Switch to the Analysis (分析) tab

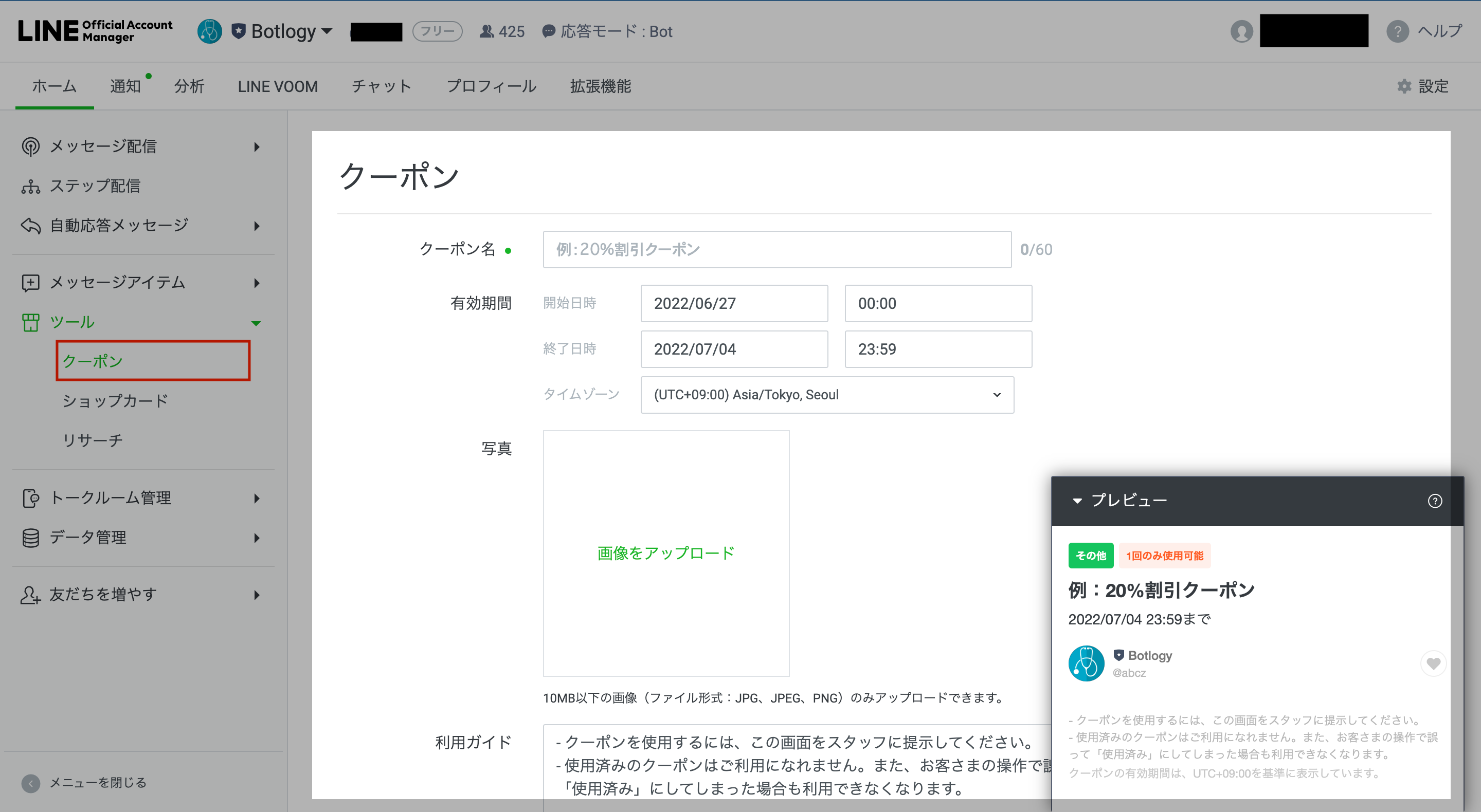(x=189, y=86)
